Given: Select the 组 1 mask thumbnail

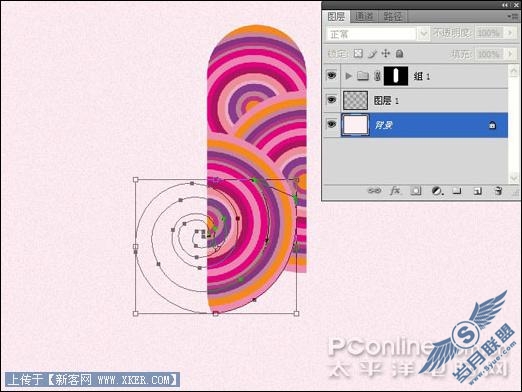Looking at the screenshot, I should click(396, 76).
